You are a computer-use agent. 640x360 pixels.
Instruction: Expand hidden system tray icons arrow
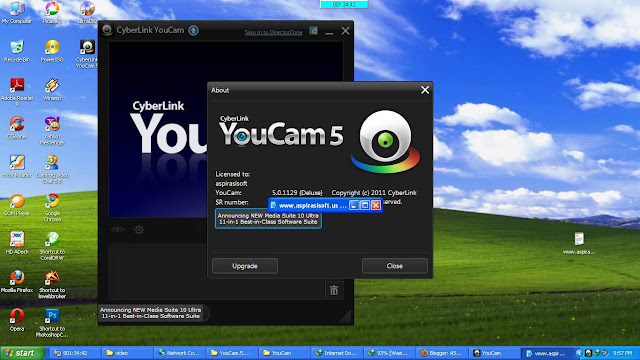(578, 353)
